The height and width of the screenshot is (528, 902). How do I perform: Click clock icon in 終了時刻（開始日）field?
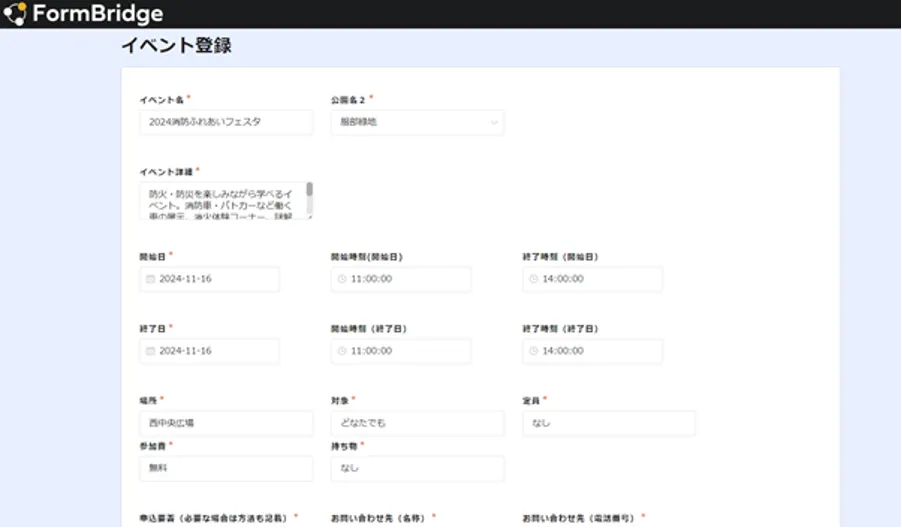[534, 279]
